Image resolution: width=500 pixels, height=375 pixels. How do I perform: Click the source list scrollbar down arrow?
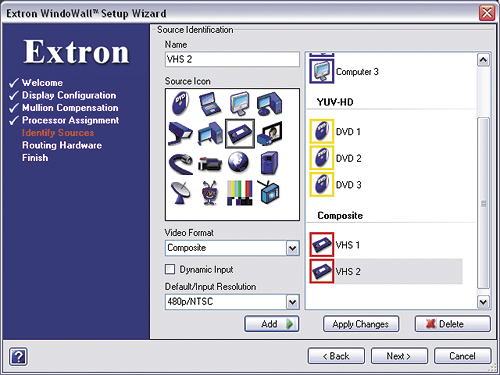(483, 302)
